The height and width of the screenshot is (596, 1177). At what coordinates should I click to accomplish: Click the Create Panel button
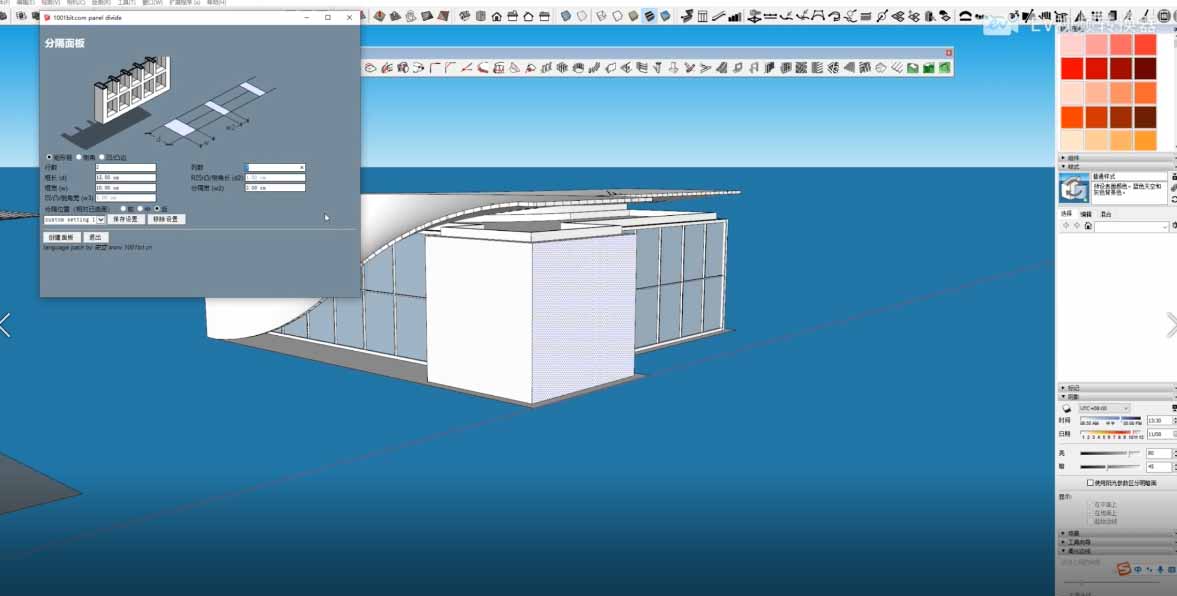point(60,237)
